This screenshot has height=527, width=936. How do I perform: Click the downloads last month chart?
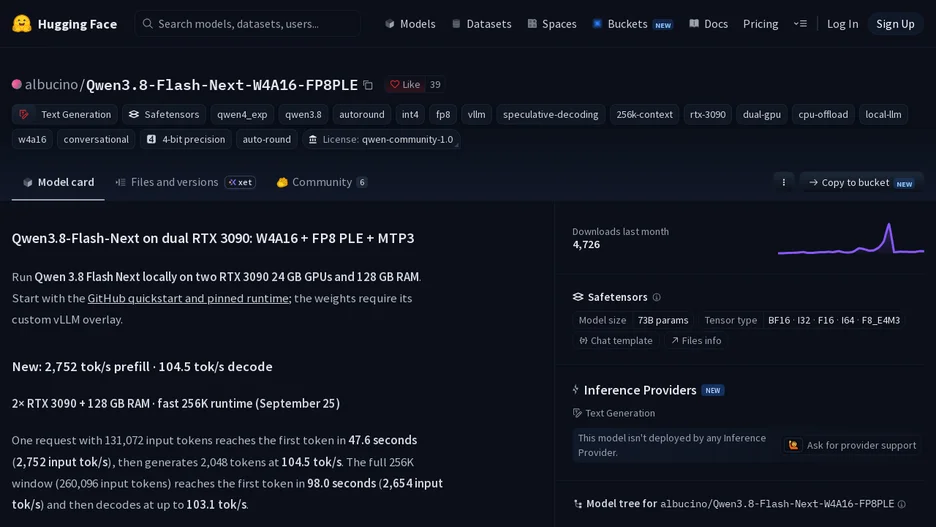tap(851, 238)
